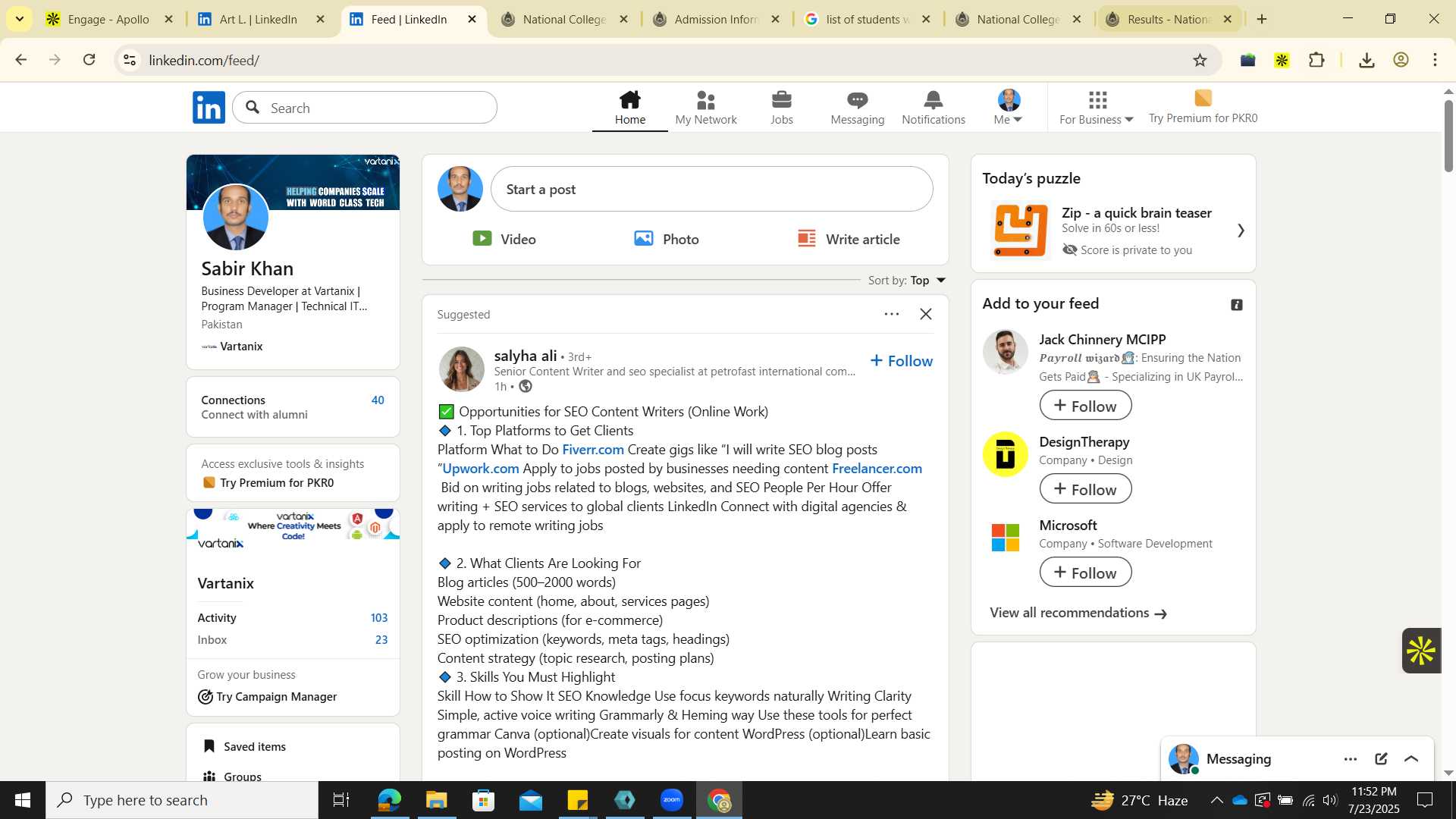Switch to the Art L. | LinkedIn tab
The image size is (1456, 819).
coord(259,19)
